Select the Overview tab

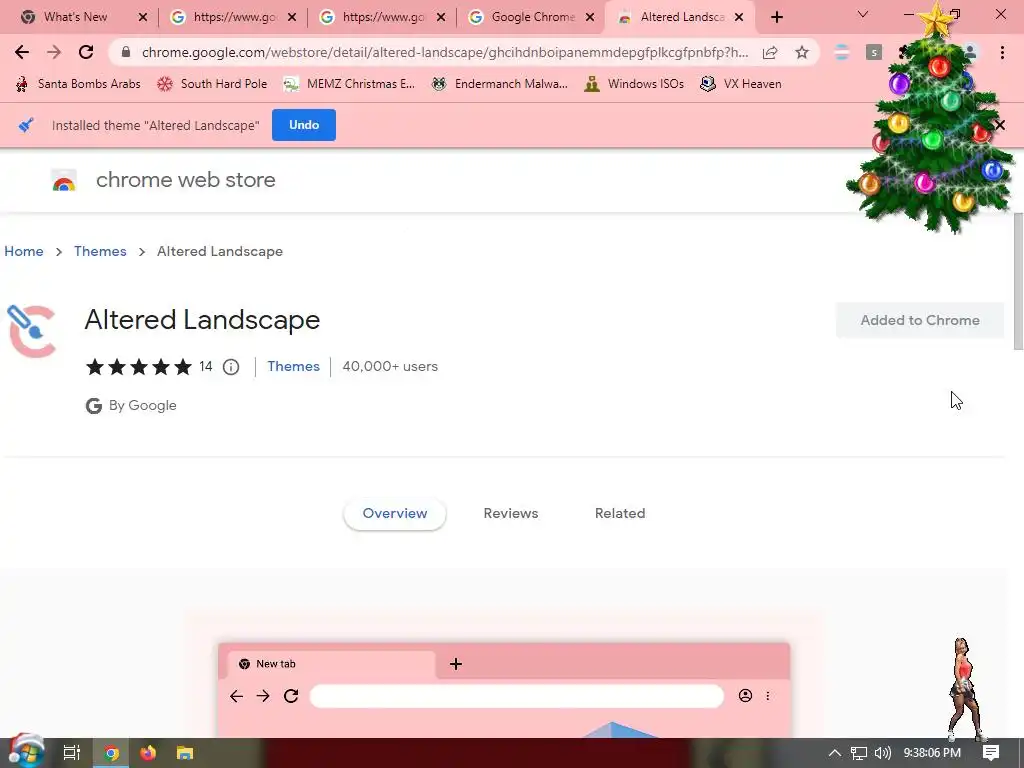394,513
